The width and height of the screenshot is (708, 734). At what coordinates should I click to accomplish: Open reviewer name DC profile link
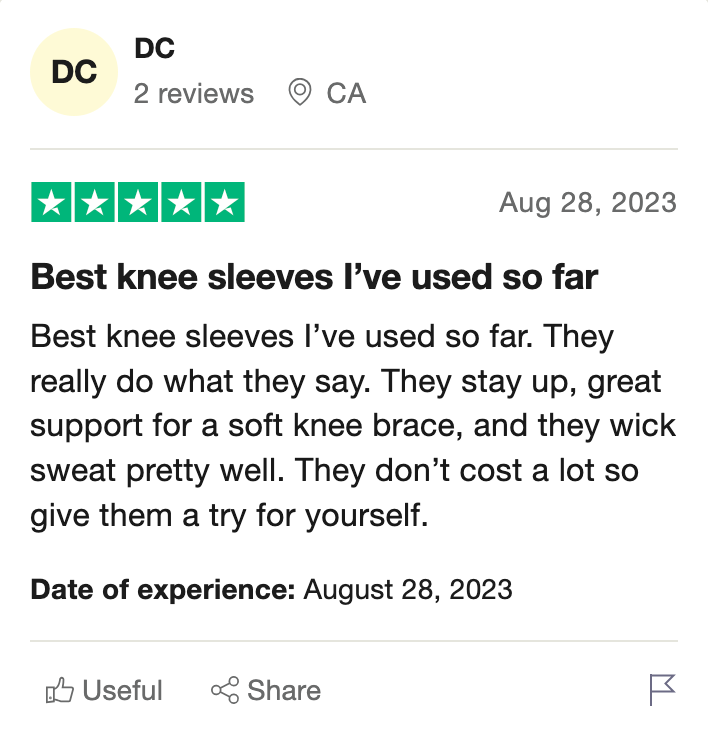155,48
